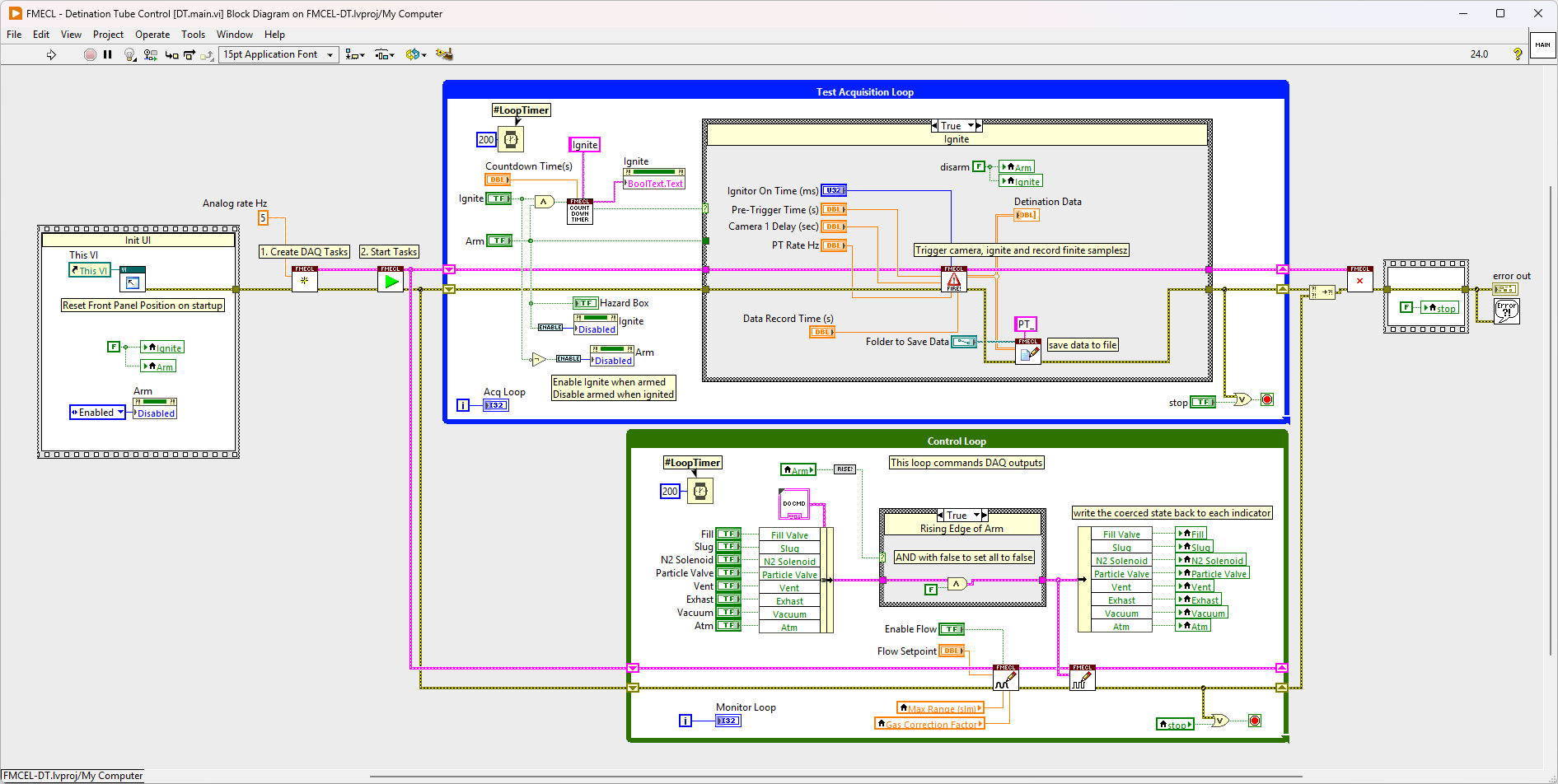
Task: Click the Run arrow button
Action: click(51, 54)
